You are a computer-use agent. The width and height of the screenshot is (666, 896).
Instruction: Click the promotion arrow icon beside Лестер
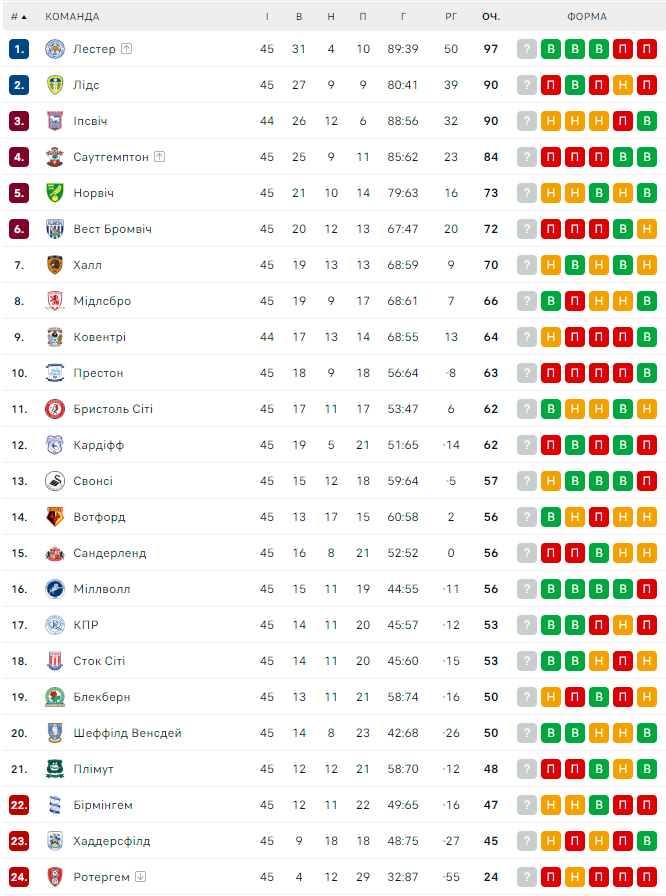(x=127, y=49)
